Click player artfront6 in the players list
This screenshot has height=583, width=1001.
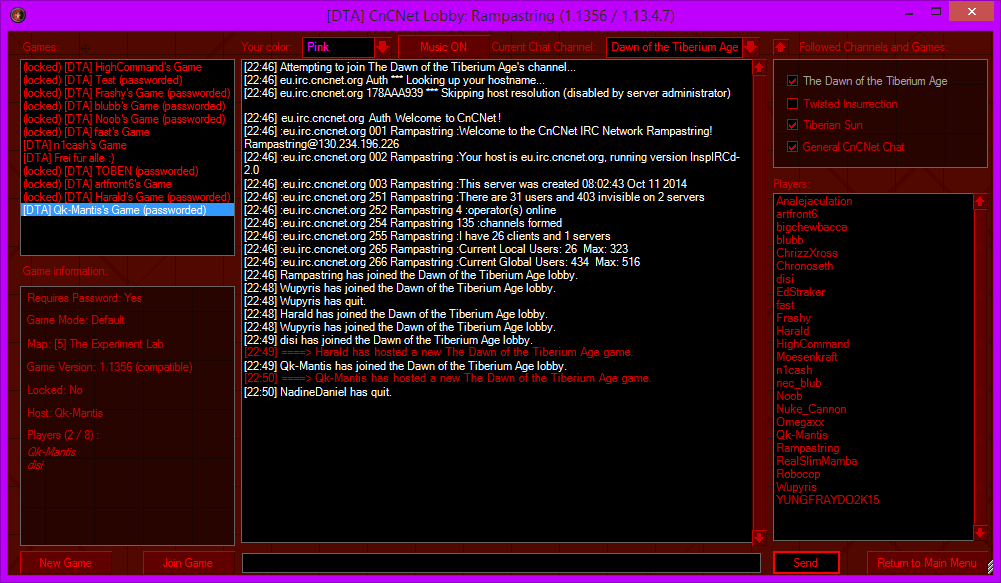pyautogui.click(x=797, y=214)
